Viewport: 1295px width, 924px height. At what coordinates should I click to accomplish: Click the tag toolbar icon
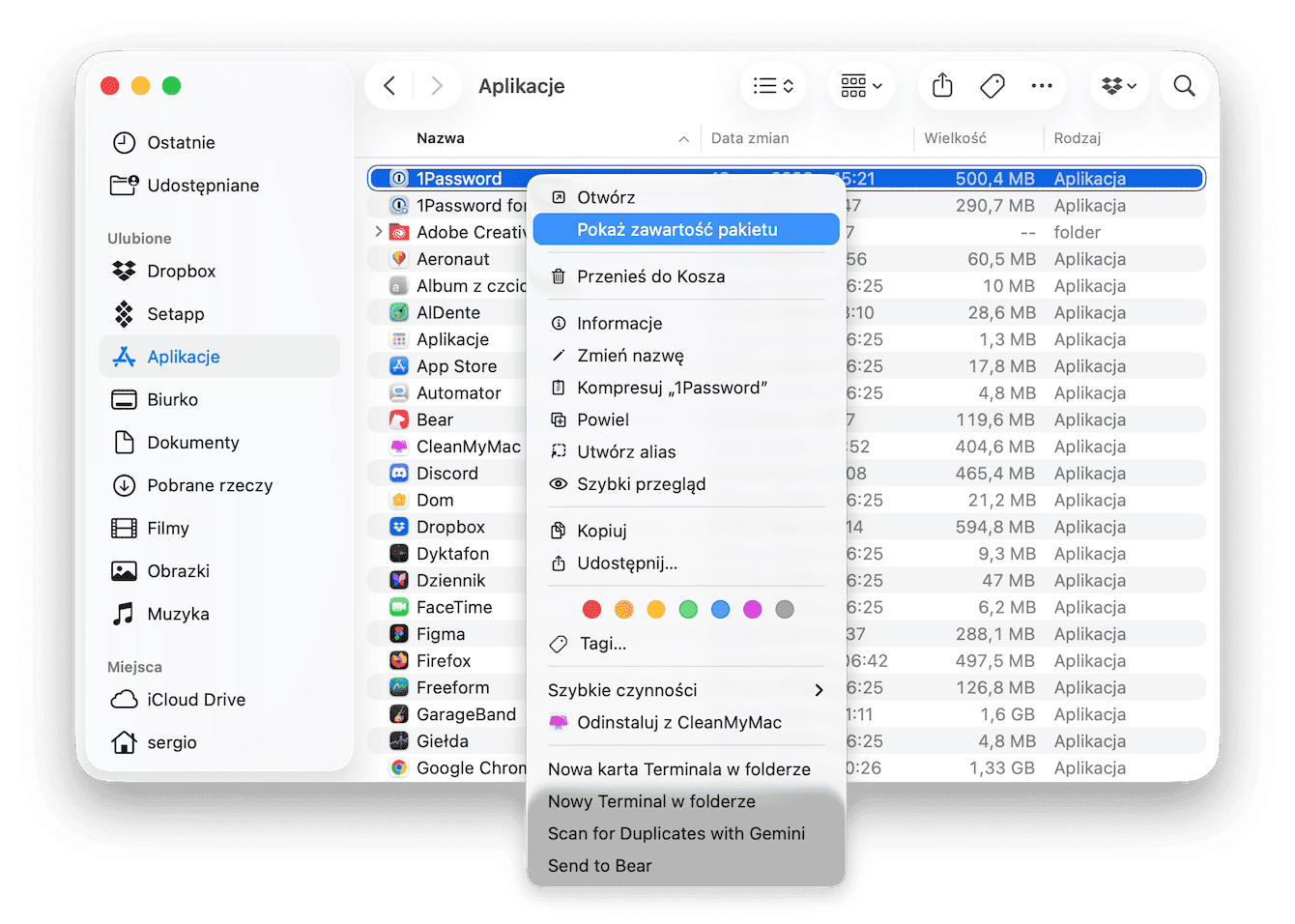click(x=992, y=86)
